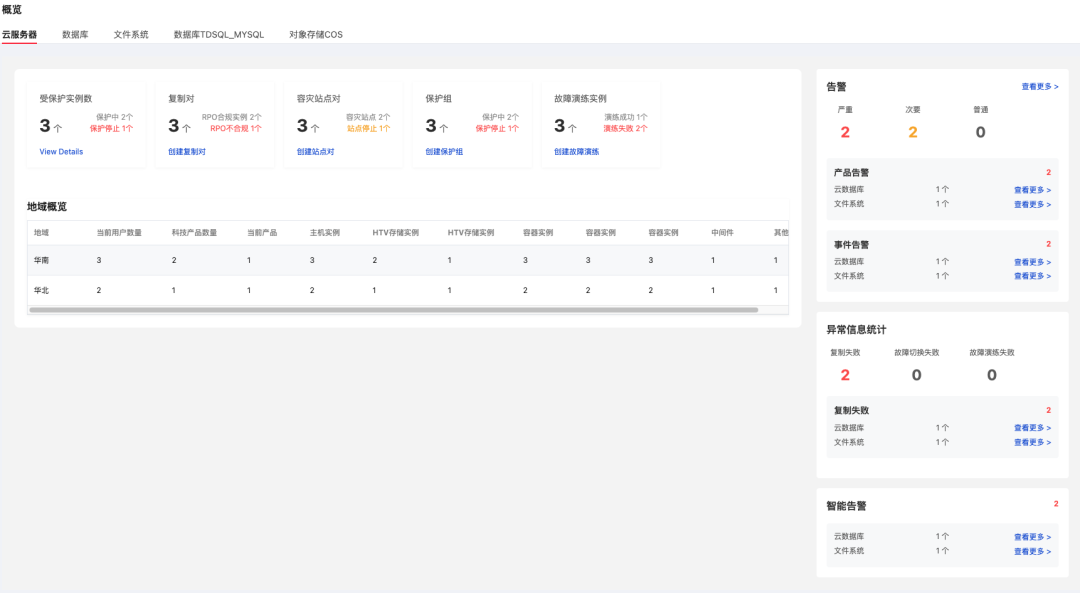Click 查看更多 for 文件系统 under 智能告警

tap(1032, 550)
